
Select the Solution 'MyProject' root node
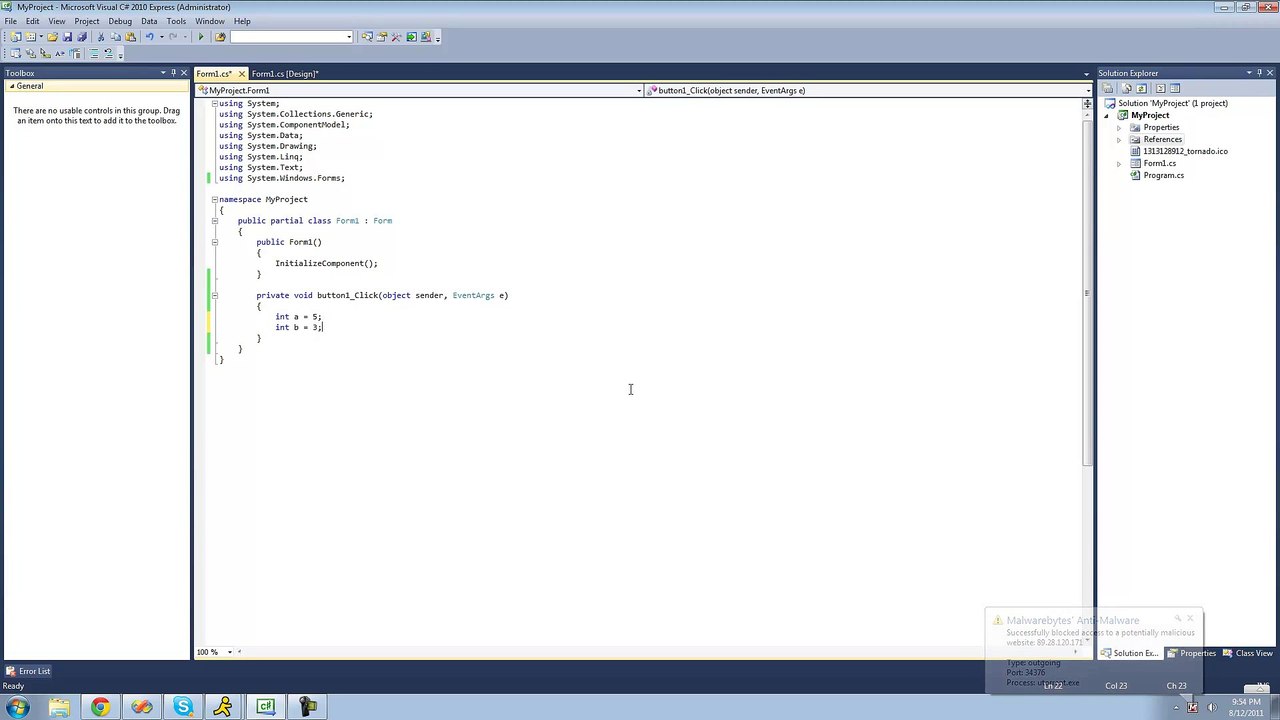click(1173, 103)
